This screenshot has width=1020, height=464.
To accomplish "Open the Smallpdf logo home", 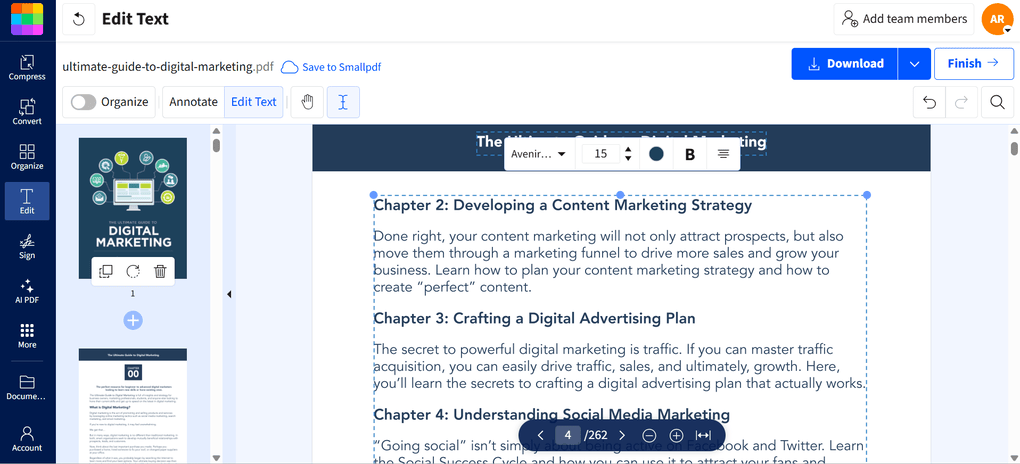I will coord(27,19).
